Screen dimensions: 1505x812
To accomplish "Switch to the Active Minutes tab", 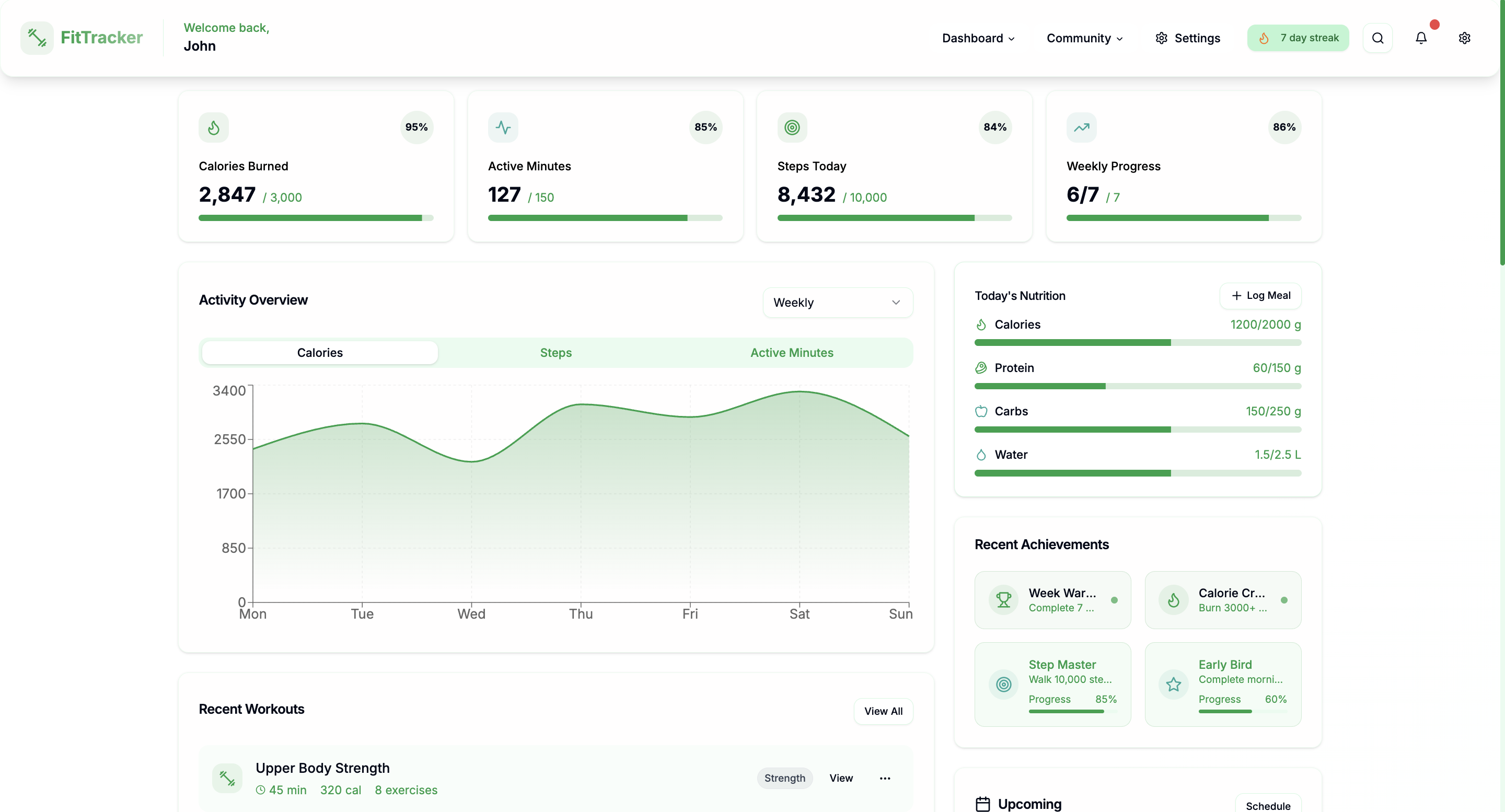I will (x=792, y=352).
